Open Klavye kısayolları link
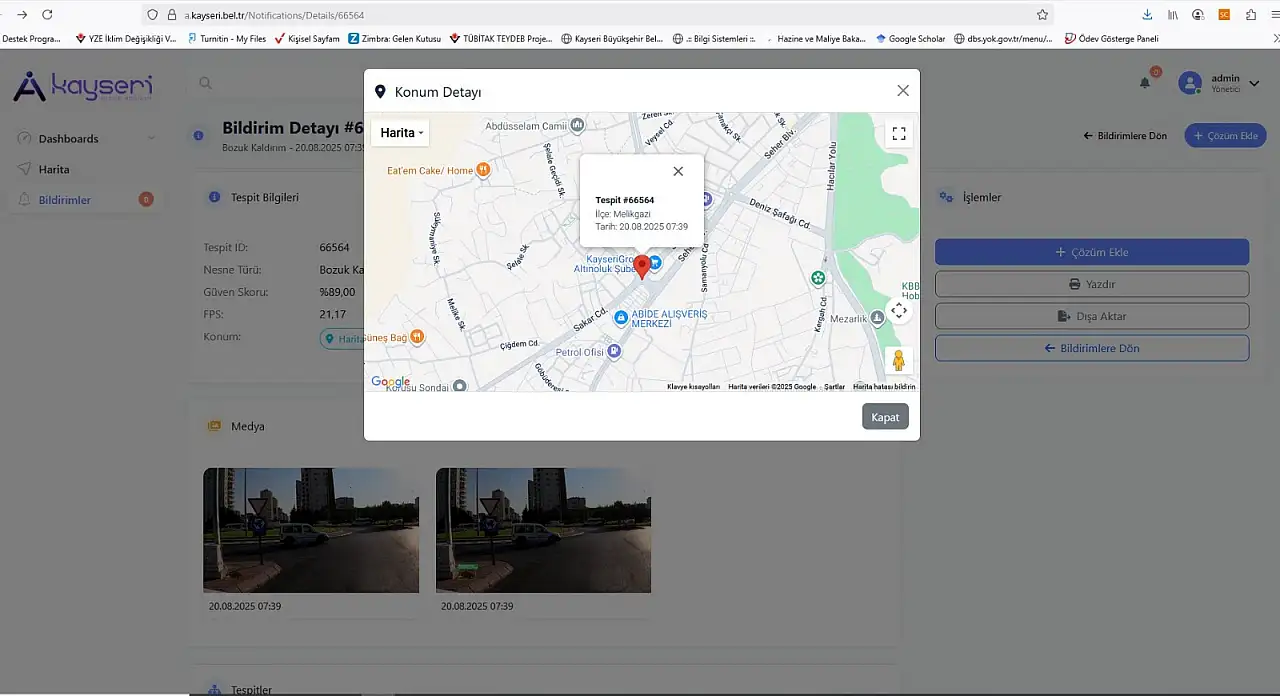The image size is (1280, 696). [x=693, y=387]
